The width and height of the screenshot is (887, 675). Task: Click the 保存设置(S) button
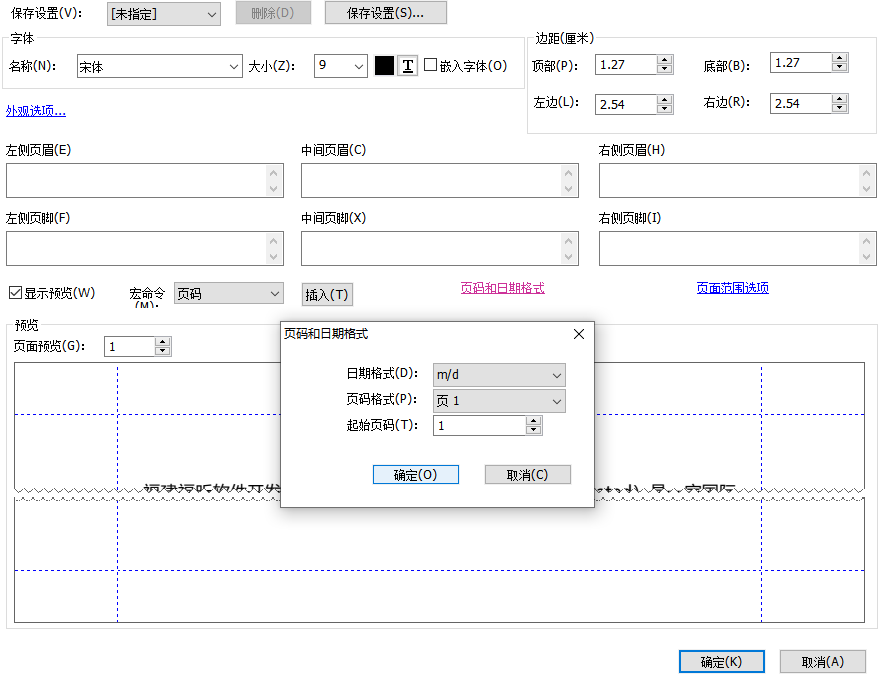[381, 13]
